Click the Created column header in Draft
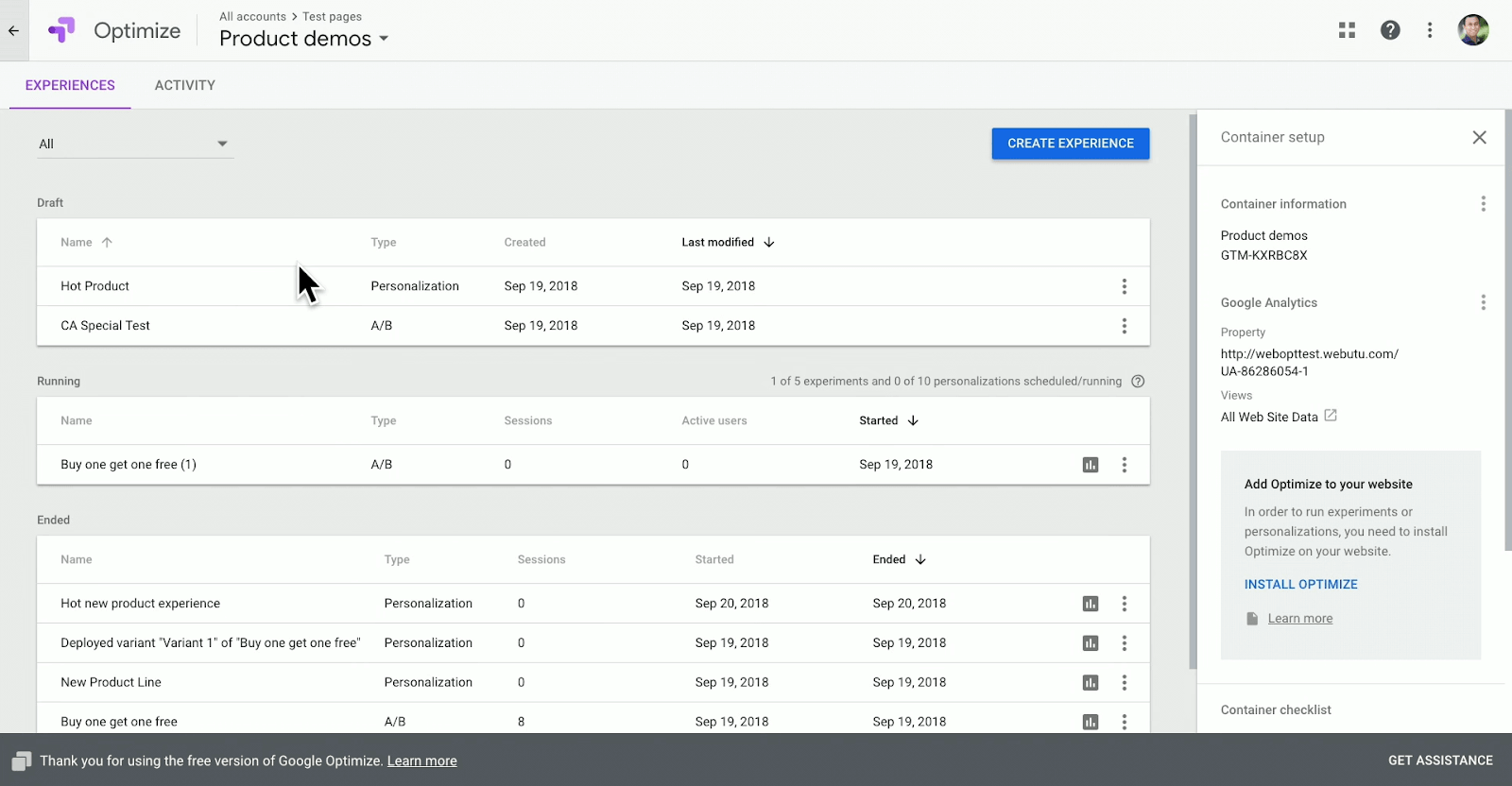The image size is (1512, 786). [524, 243]
